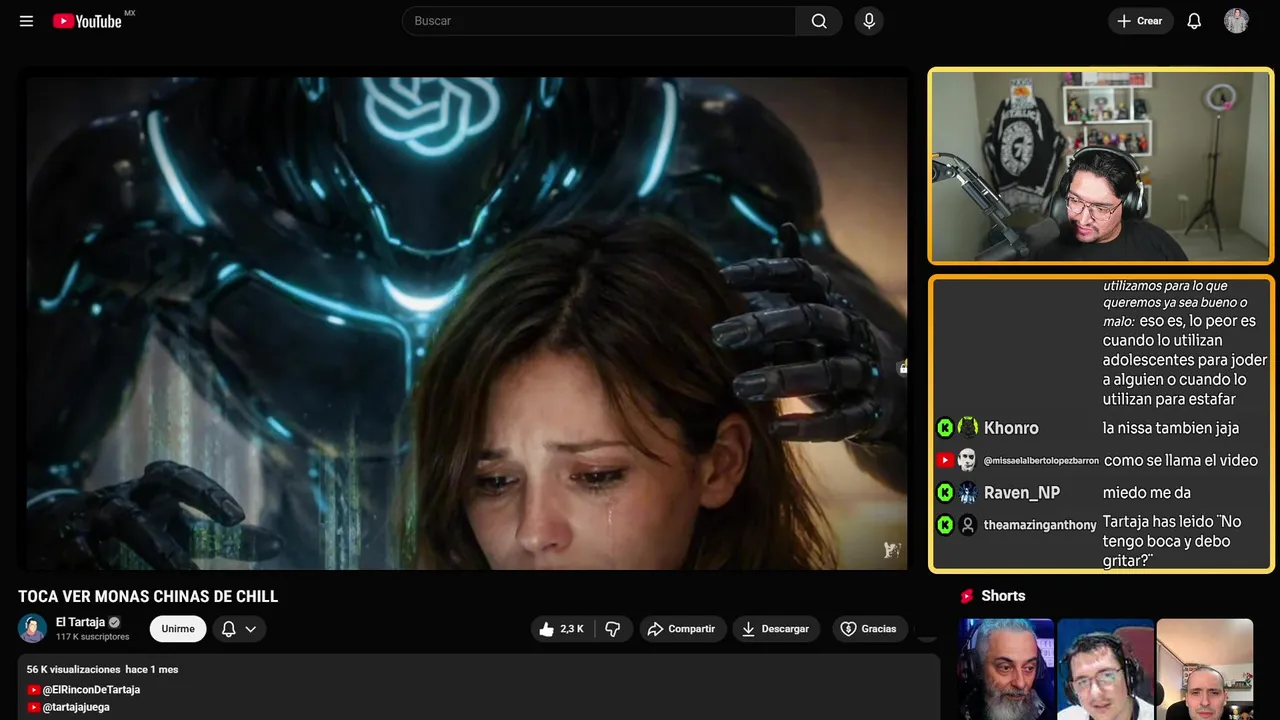Start voice search with microphone
Screen dimensions: 1280x720
coord(869,21)
